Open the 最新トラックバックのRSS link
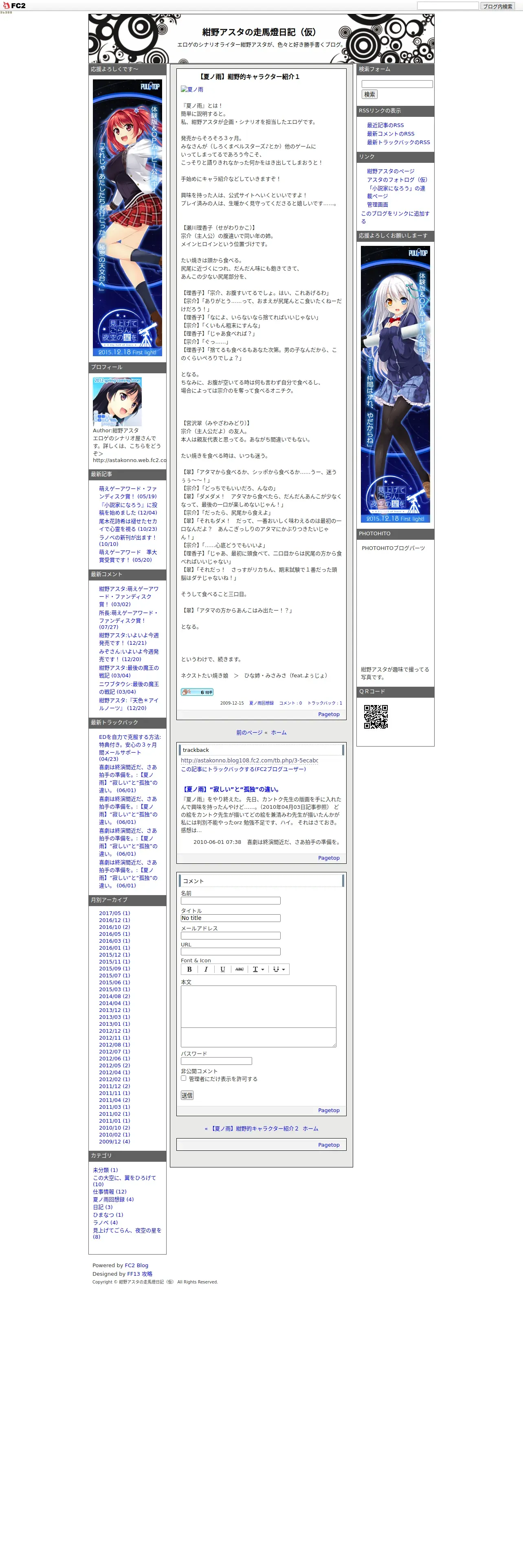Viewport: 523px width, 1568px height. (398, 142)
